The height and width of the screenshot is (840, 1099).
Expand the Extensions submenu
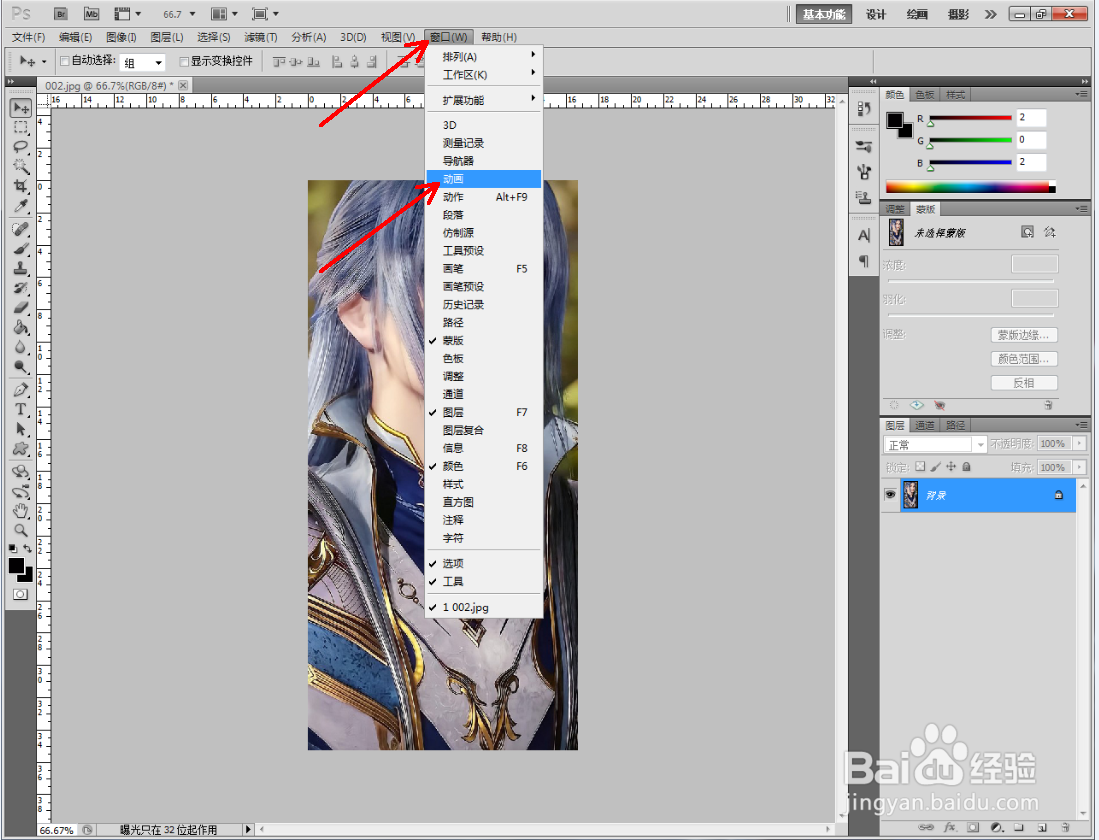coord(484,100)
